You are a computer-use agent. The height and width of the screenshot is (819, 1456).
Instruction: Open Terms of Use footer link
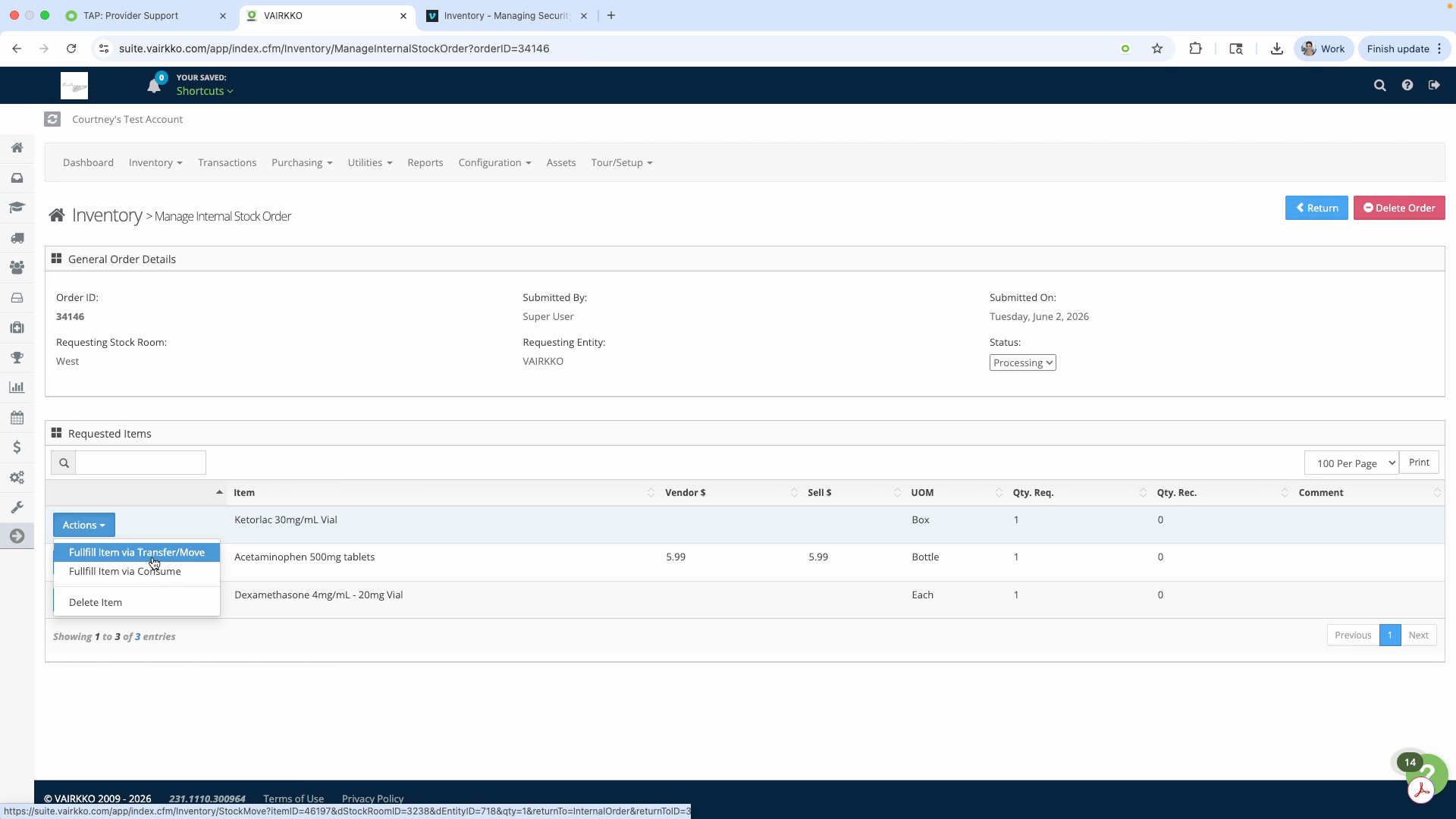[293, 799]
